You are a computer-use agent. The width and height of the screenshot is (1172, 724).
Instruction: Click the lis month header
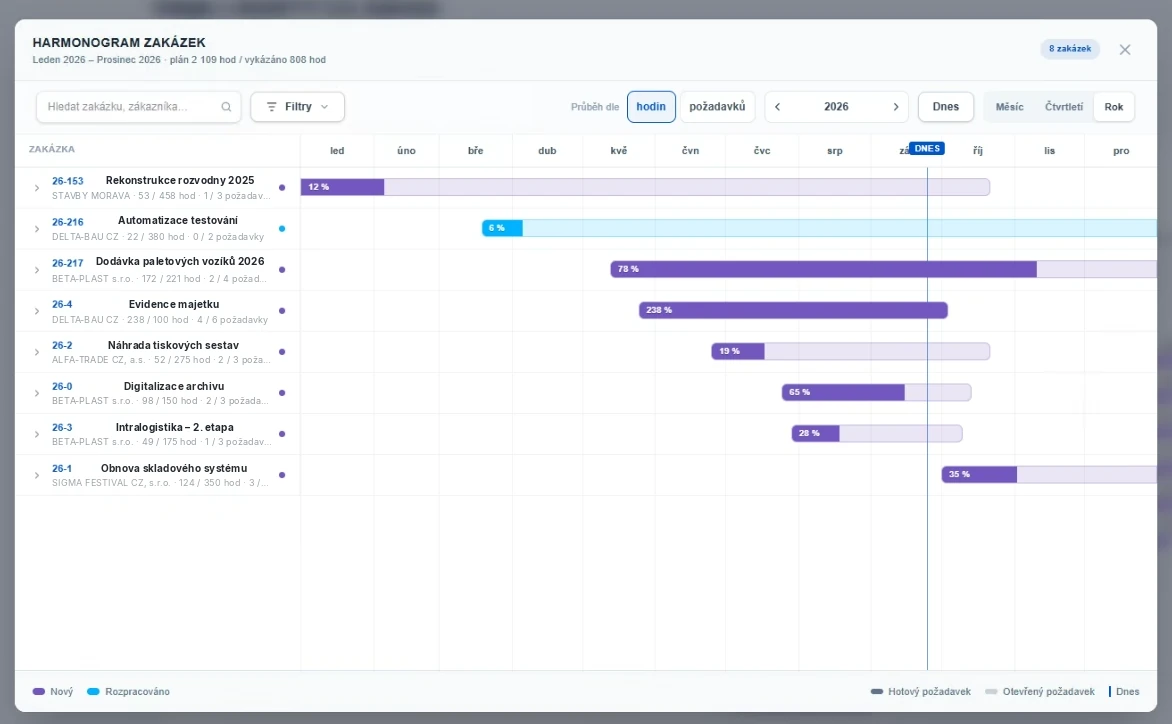[1049, 151]
